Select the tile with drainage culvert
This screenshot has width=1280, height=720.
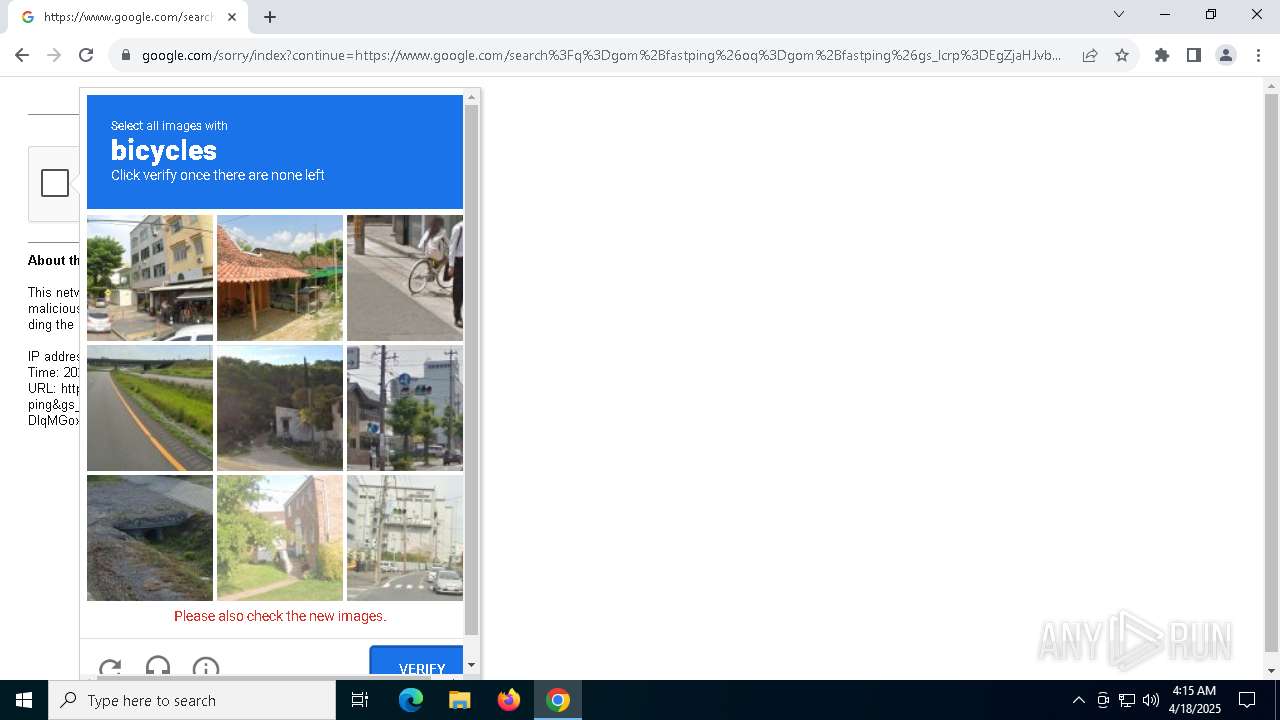point(150,538)
